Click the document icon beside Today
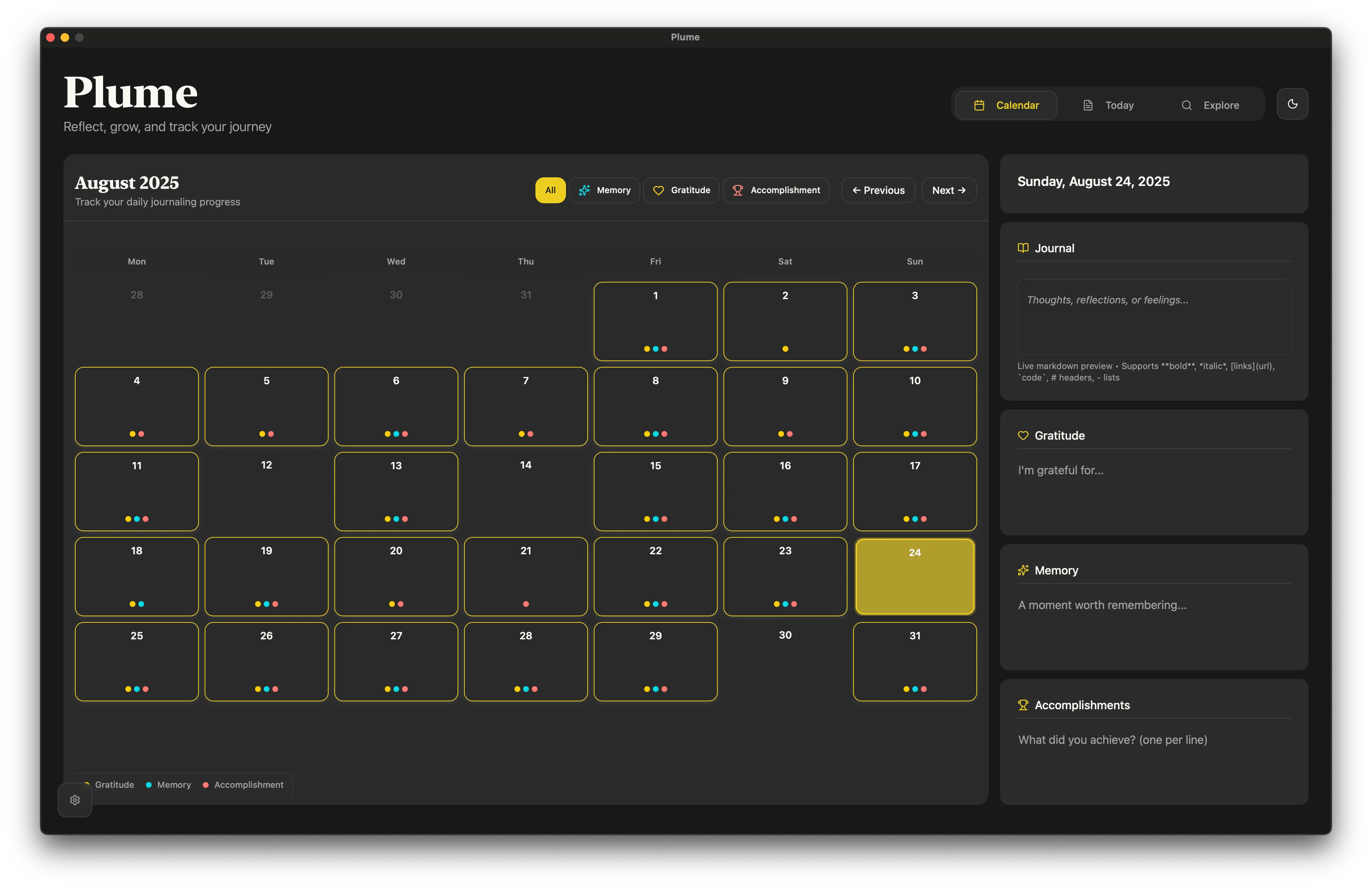 tap(1088, 105)
